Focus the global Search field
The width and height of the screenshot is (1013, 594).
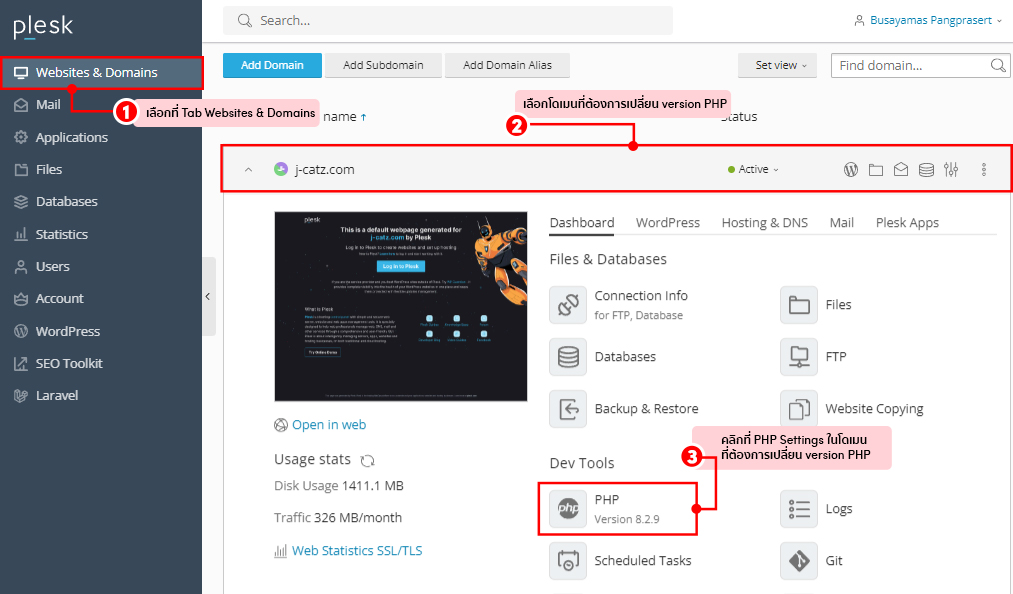click(x=448, y=21)
